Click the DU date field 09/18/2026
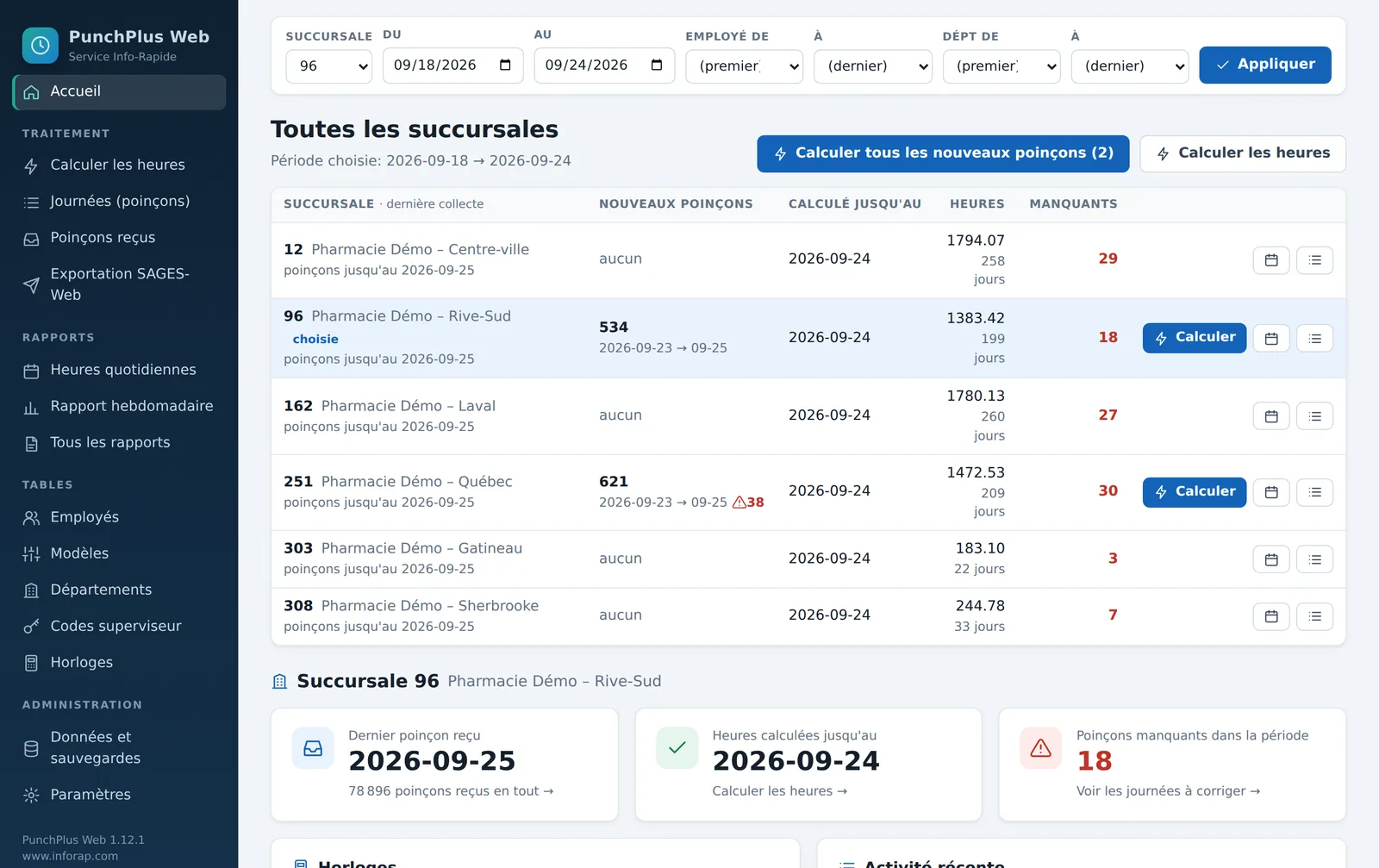The height and width of the screenshot is (868, 1379). [x=452, y=66]
